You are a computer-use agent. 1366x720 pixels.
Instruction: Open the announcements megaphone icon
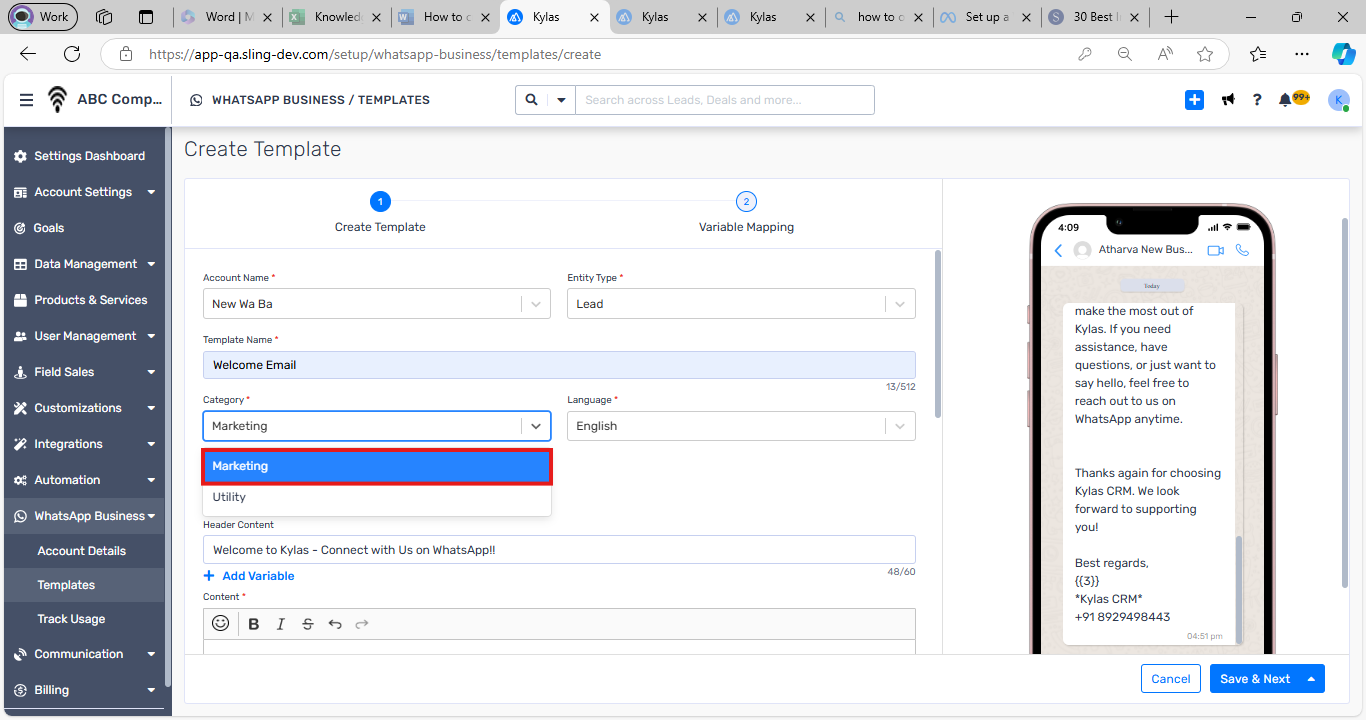click(1228, 100)
